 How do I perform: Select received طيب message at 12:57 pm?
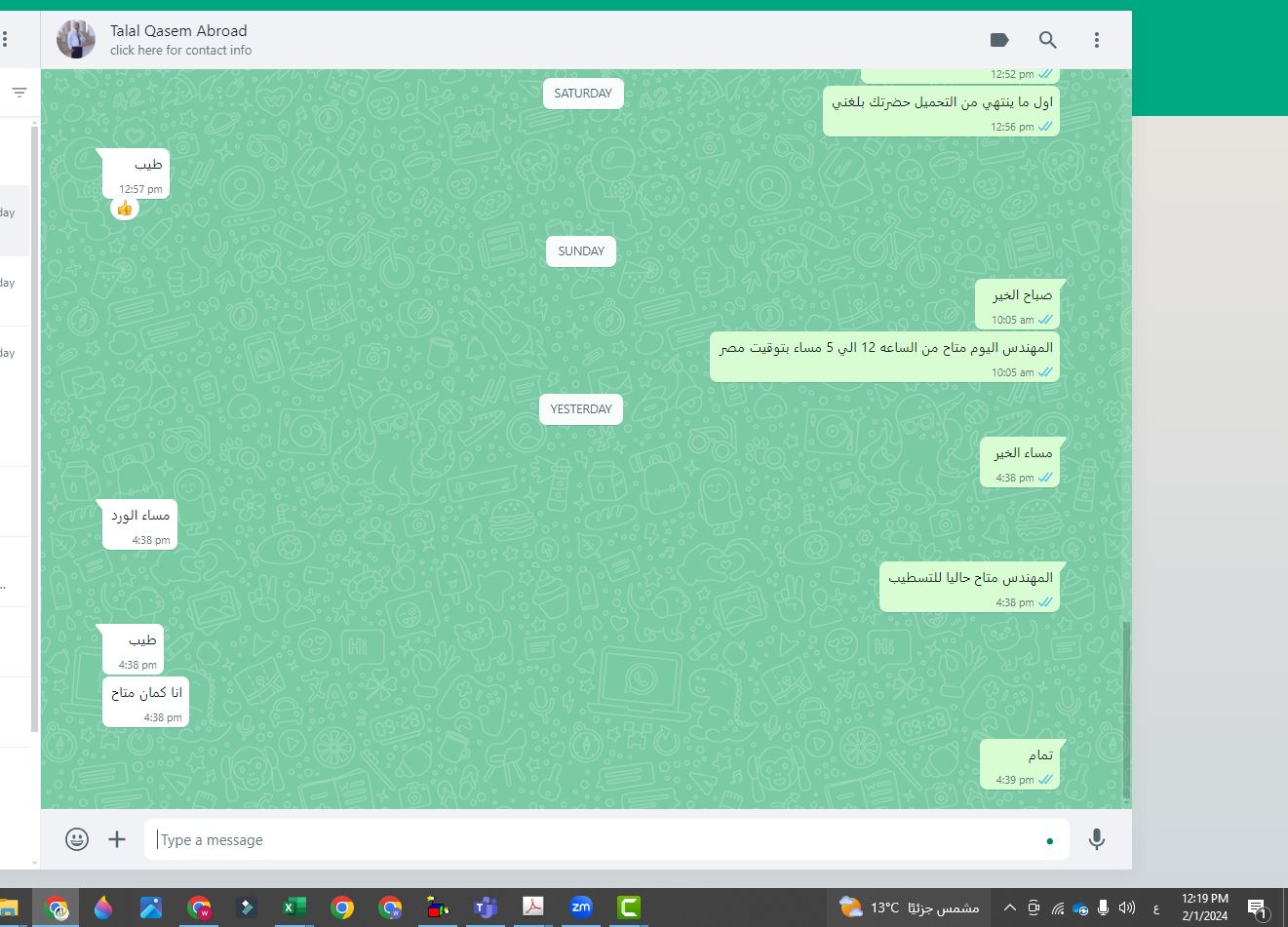[136, 174]
